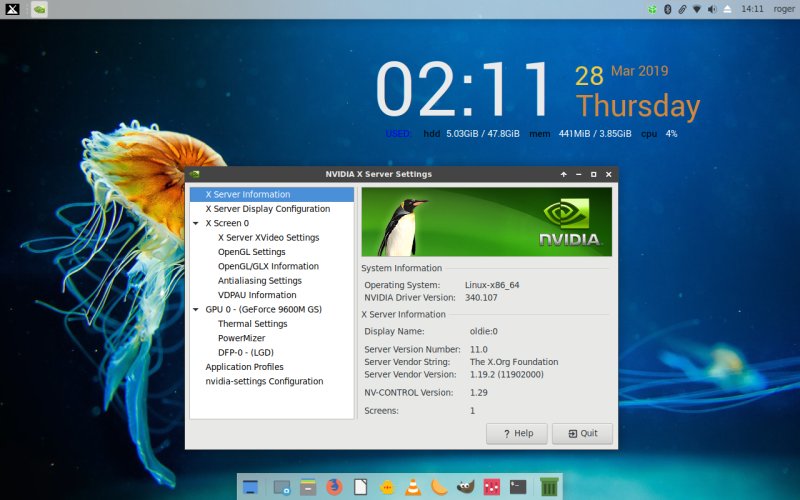
Task: Open the orange slice app in dock
Action: [x=439, y=487]
